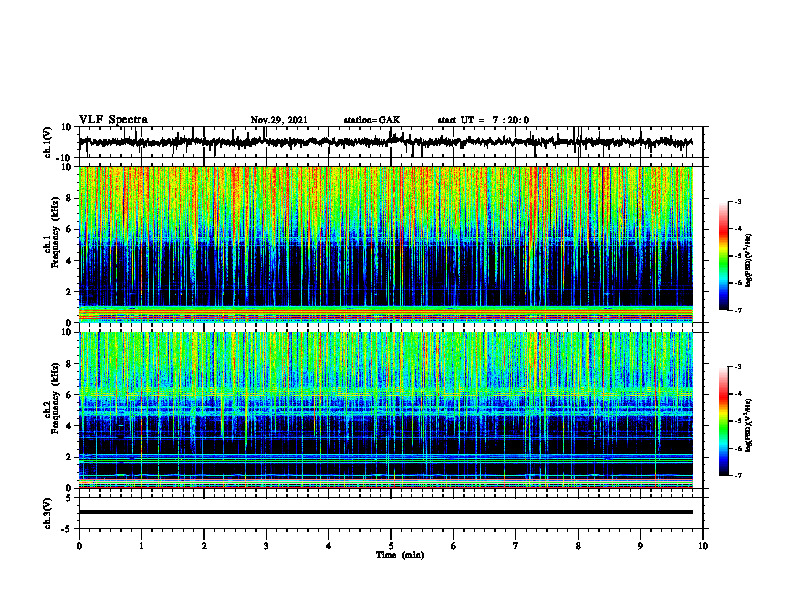Click tick label "10" on the Time axis
This screenshot has height=612, width=792.
703,546
